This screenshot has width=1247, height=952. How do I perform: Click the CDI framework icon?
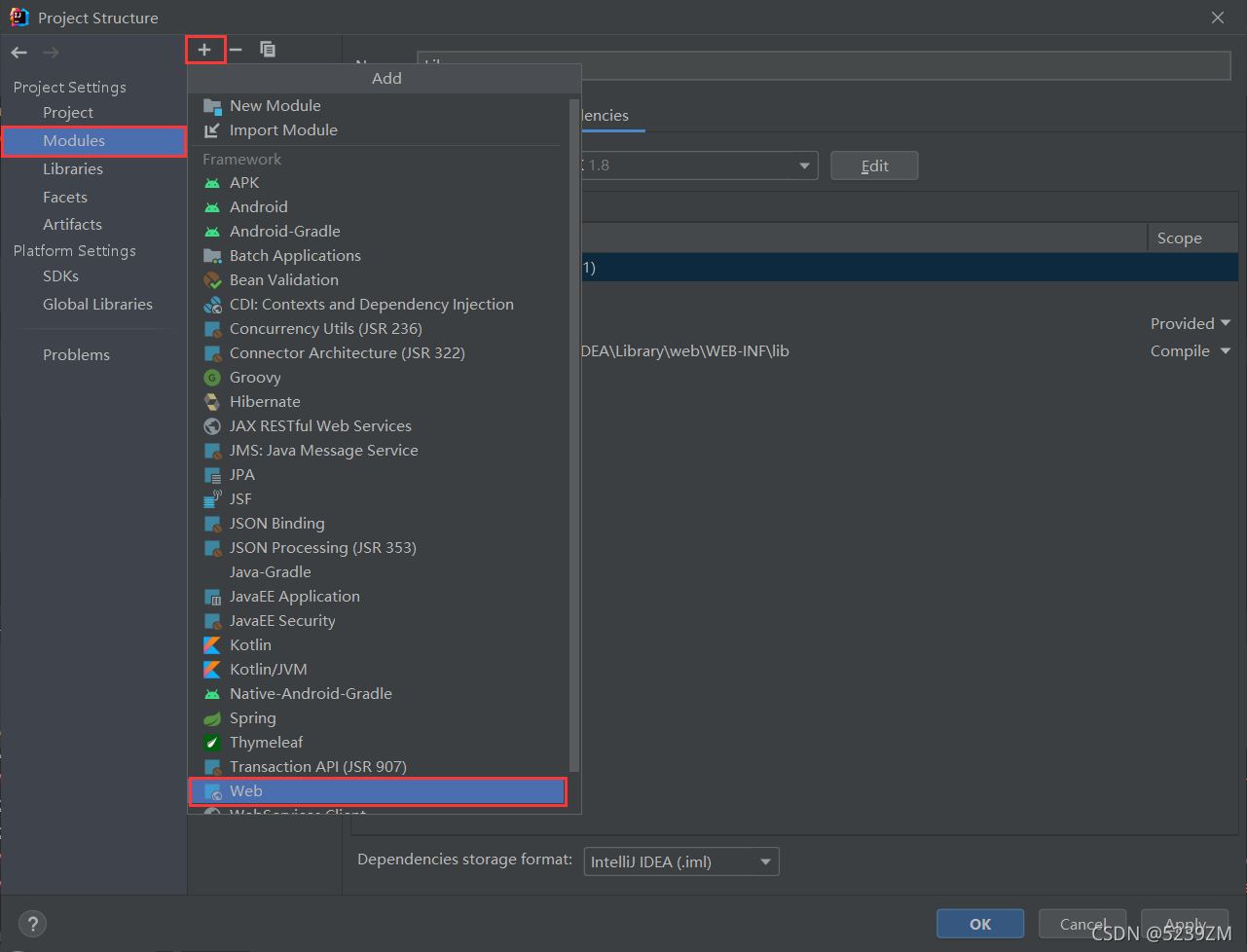click(x=212, y=305)
